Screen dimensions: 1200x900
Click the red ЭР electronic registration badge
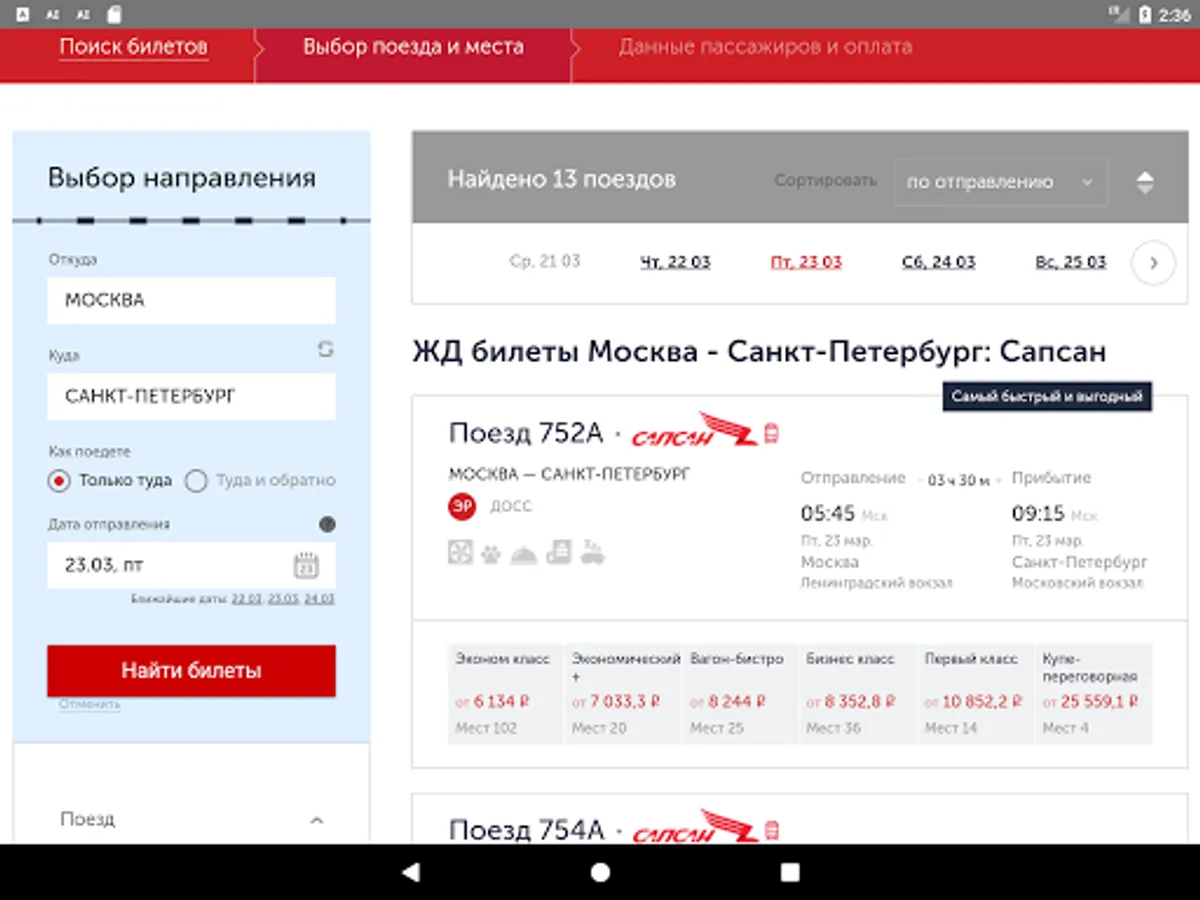point(462,507)
